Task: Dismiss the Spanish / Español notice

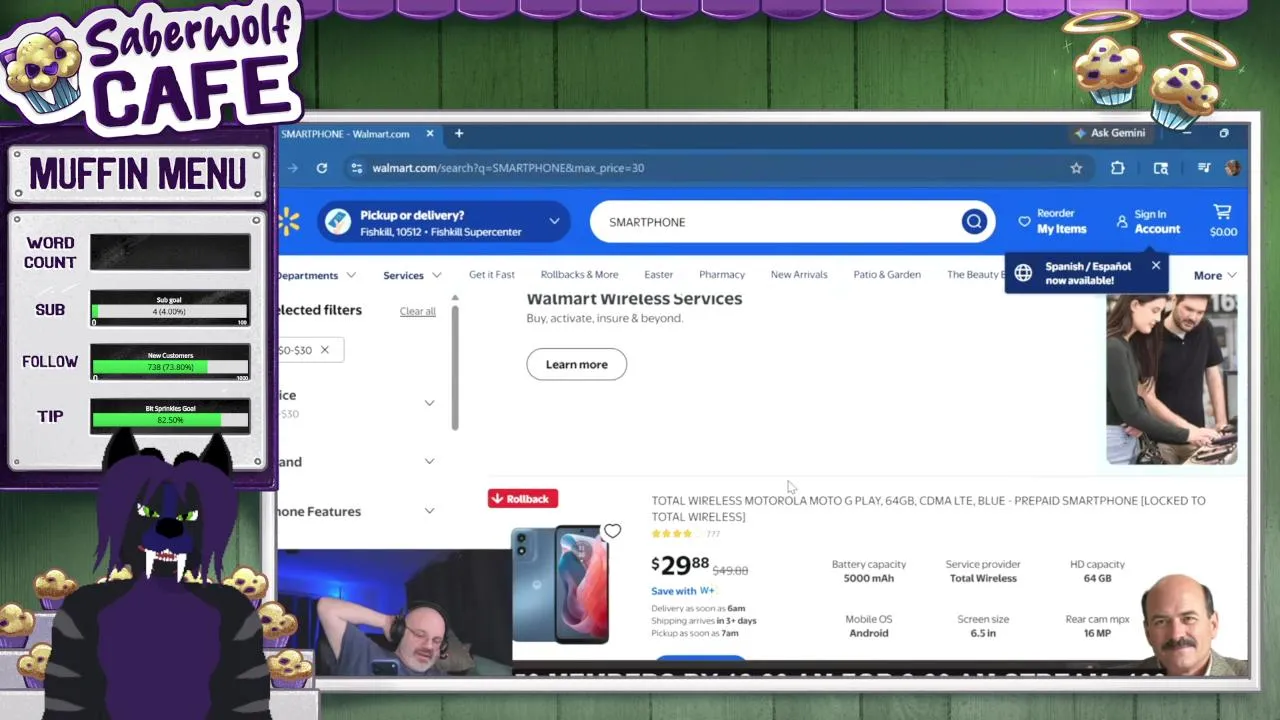Action: [x=1155, y=266]
